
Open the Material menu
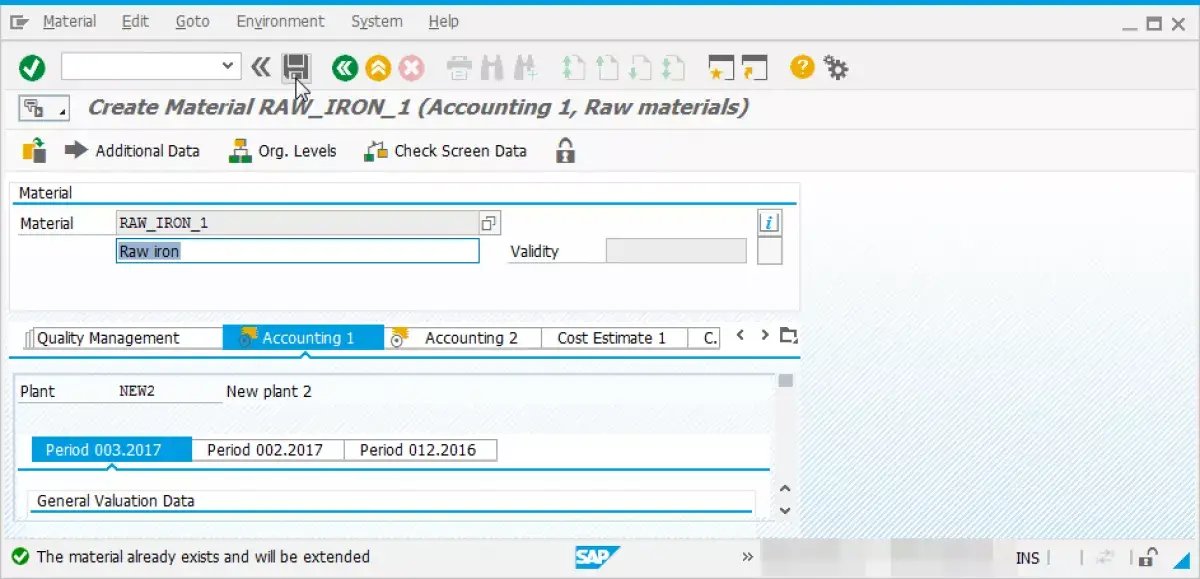[70, 21]
